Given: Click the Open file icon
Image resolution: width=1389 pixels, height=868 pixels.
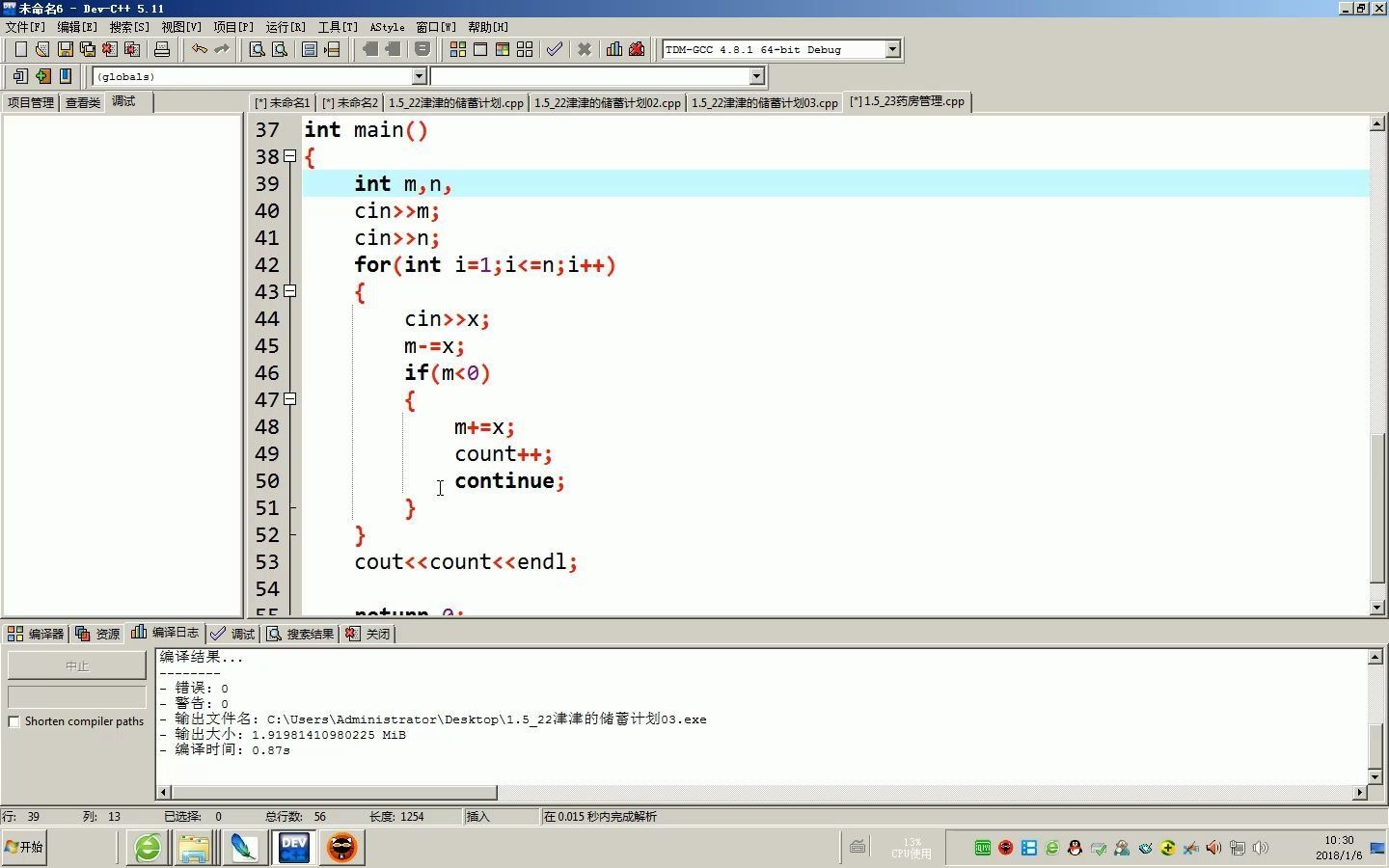Looking at the screenshot, I should tap(42, 49).
